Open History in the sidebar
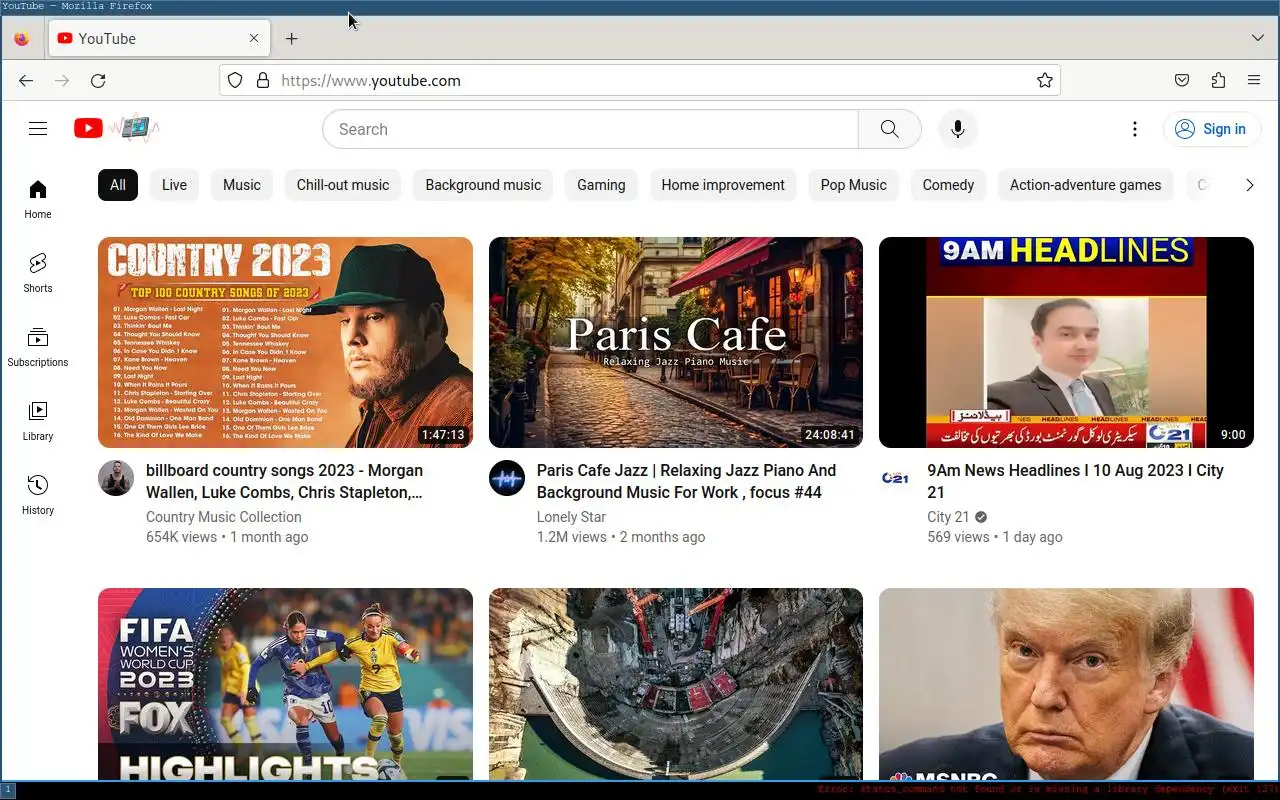This screenshot has height=800, width=1280. 38,495
